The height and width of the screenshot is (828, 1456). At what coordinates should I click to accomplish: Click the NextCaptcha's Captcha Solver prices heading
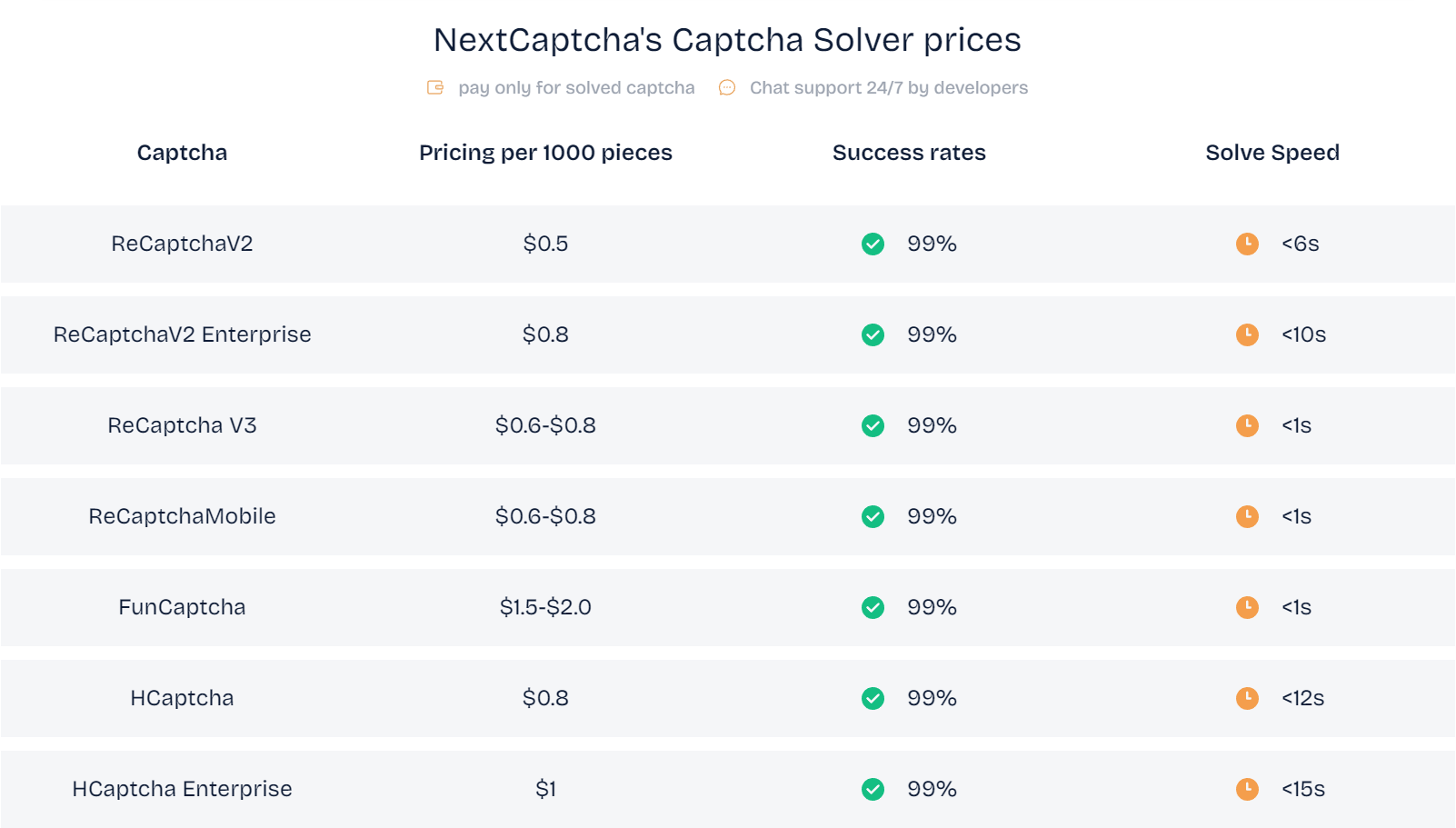click(727, 40)
